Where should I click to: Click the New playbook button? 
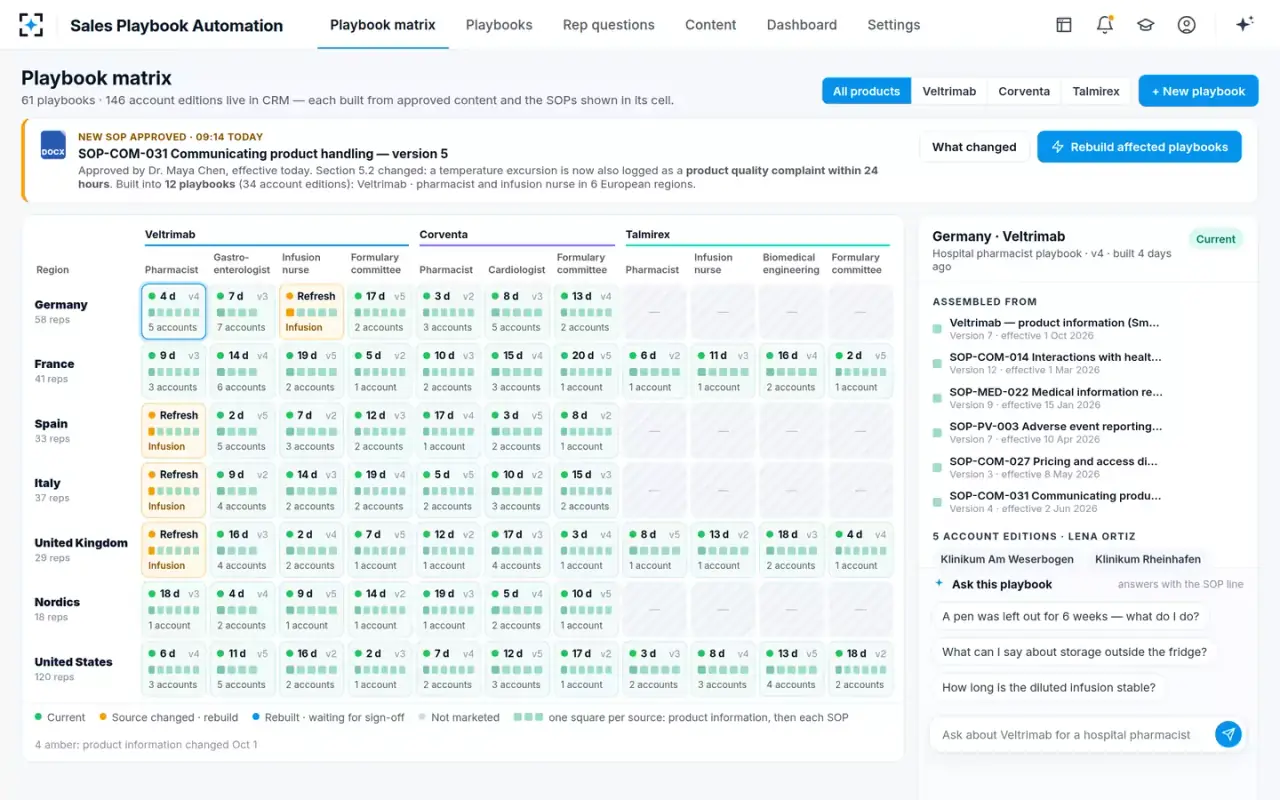[x=1198, y=91]
